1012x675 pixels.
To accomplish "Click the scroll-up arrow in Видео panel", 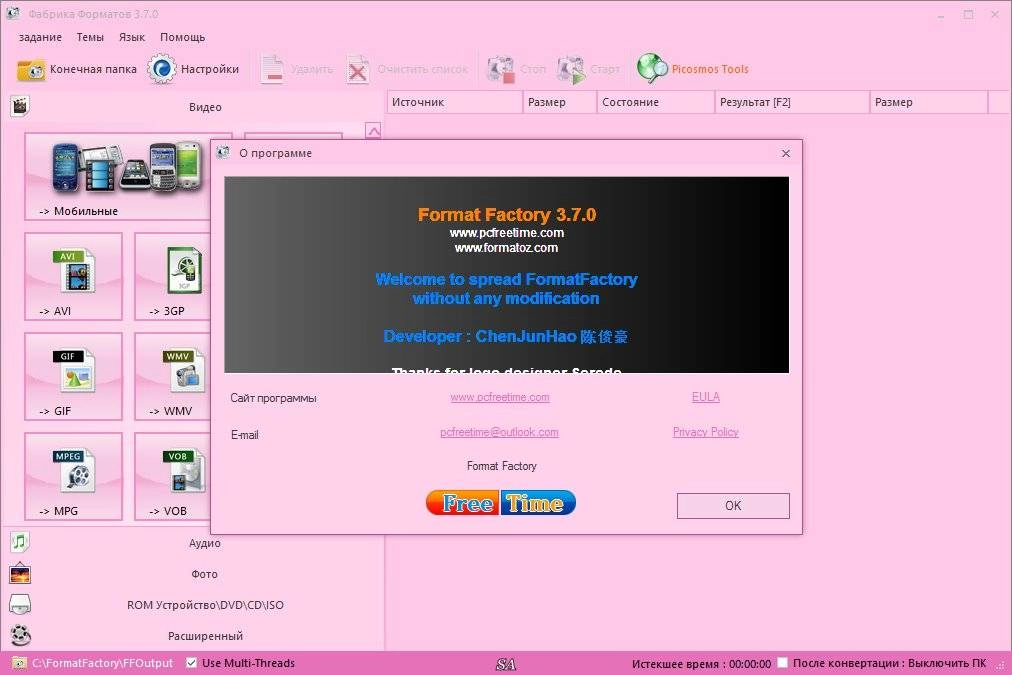I will (373, 131).
